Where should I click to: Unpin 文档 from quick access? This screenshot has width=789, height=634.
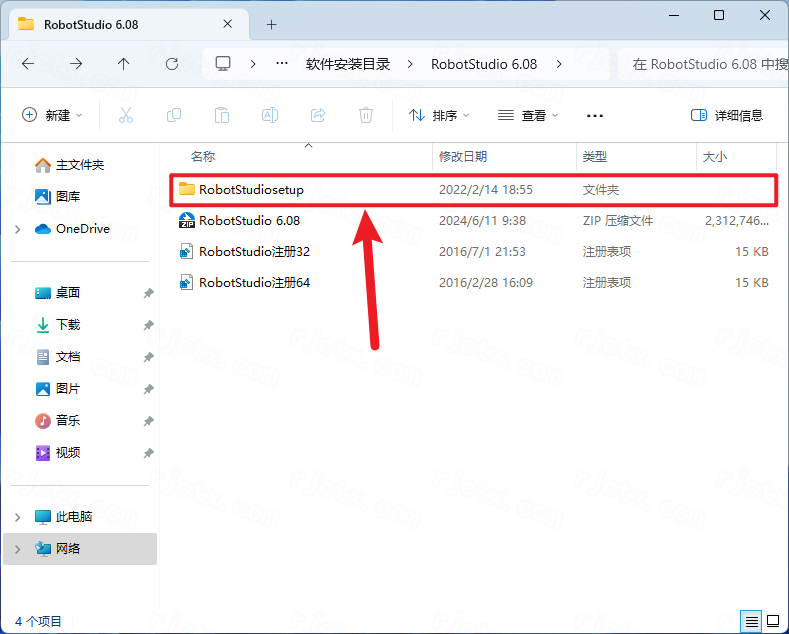point(148,357)
